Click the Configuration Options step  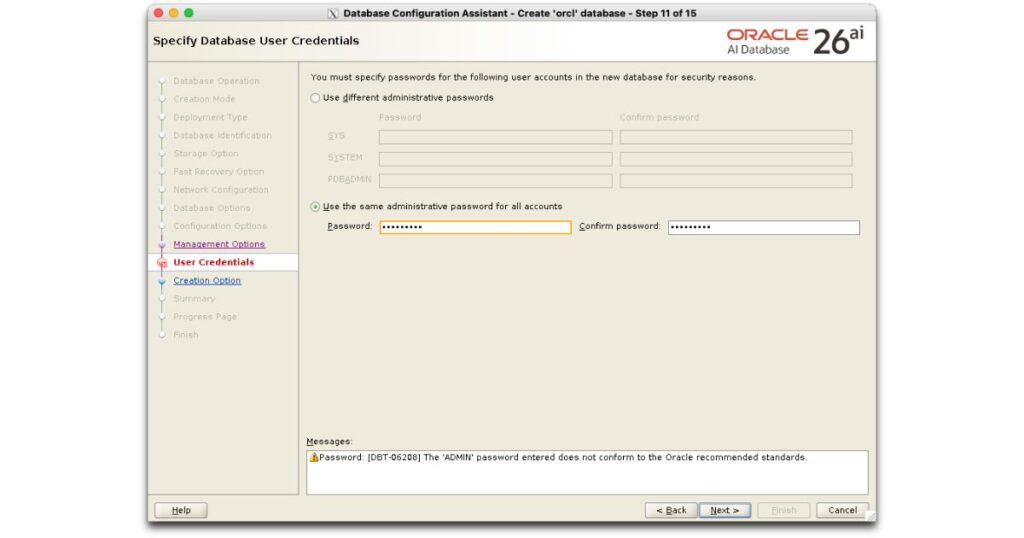[220, 226]
